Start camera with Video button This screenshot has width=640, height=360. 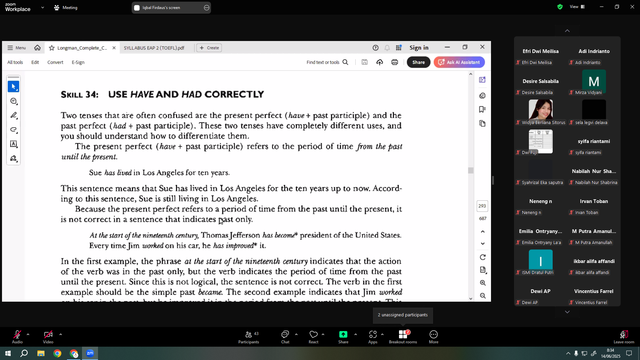48,337
